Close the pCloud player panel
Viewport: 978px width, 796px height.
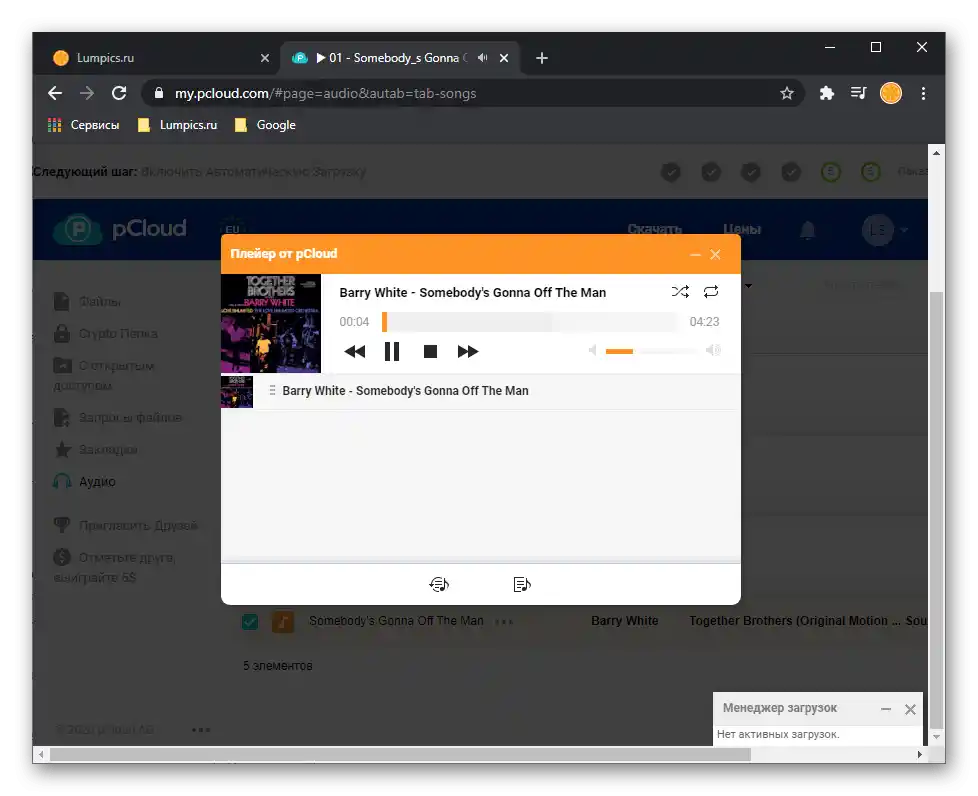point(715,255)
